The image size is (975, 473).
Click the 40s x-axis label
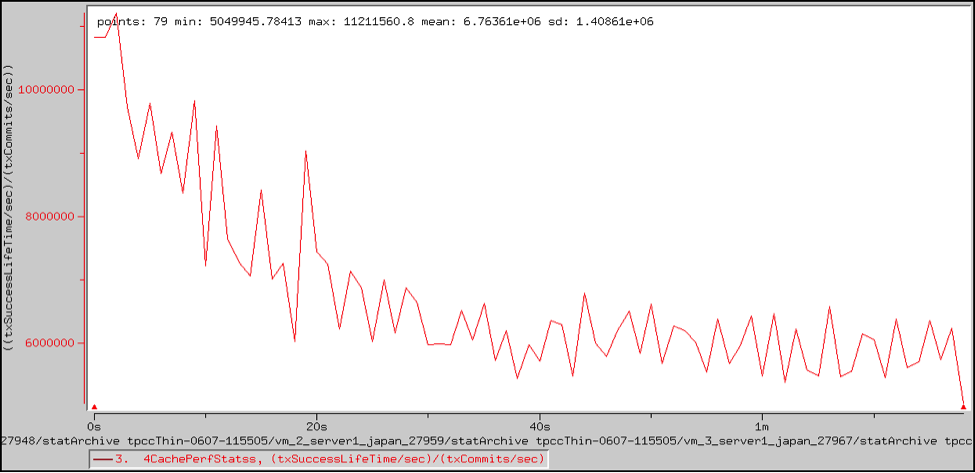pyautogui.click(x=540, y=426)
